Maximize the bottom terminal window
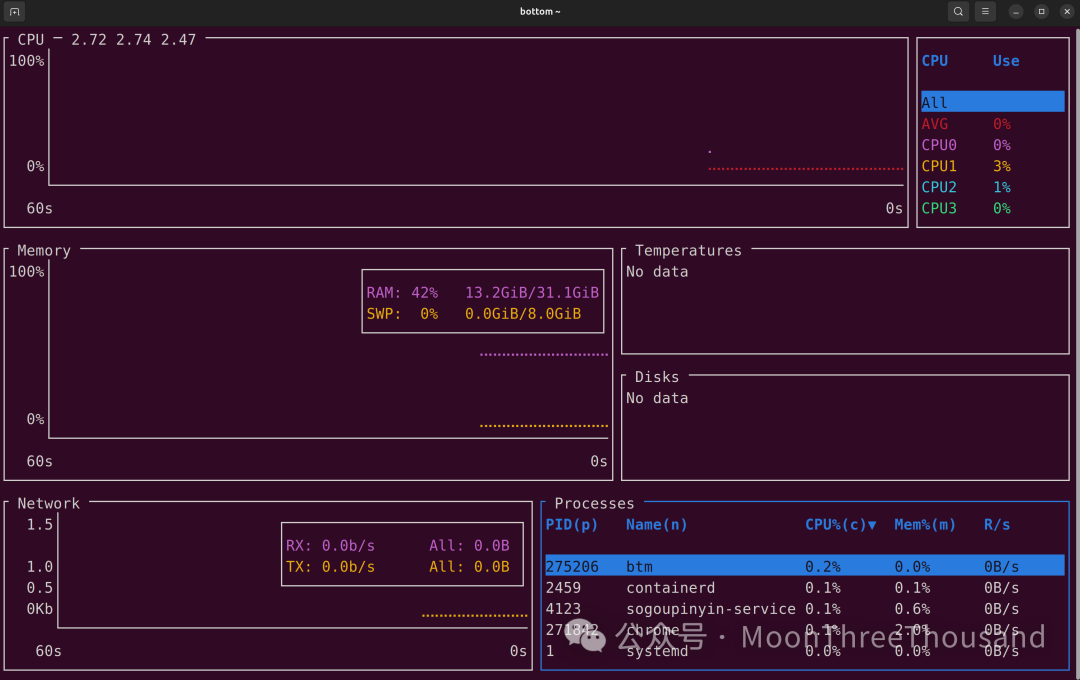Screen dimensions: 1080x680 pyautogui.click(x=1041, y=12)
